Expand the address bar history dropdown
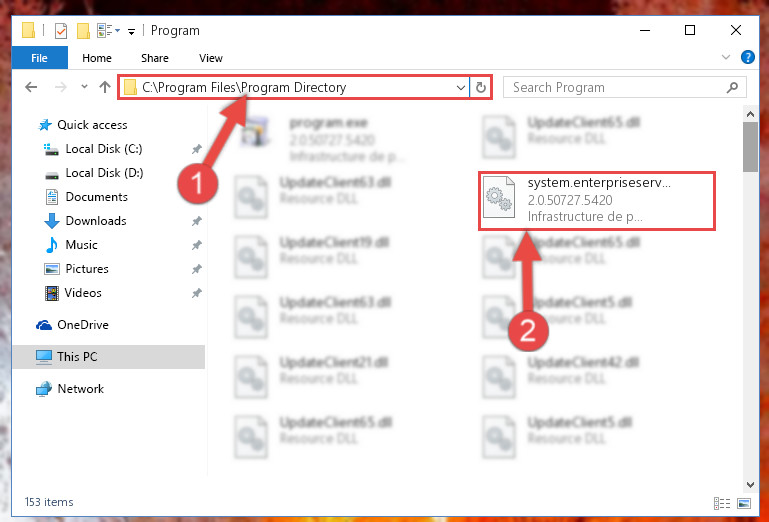 (461, 87)
